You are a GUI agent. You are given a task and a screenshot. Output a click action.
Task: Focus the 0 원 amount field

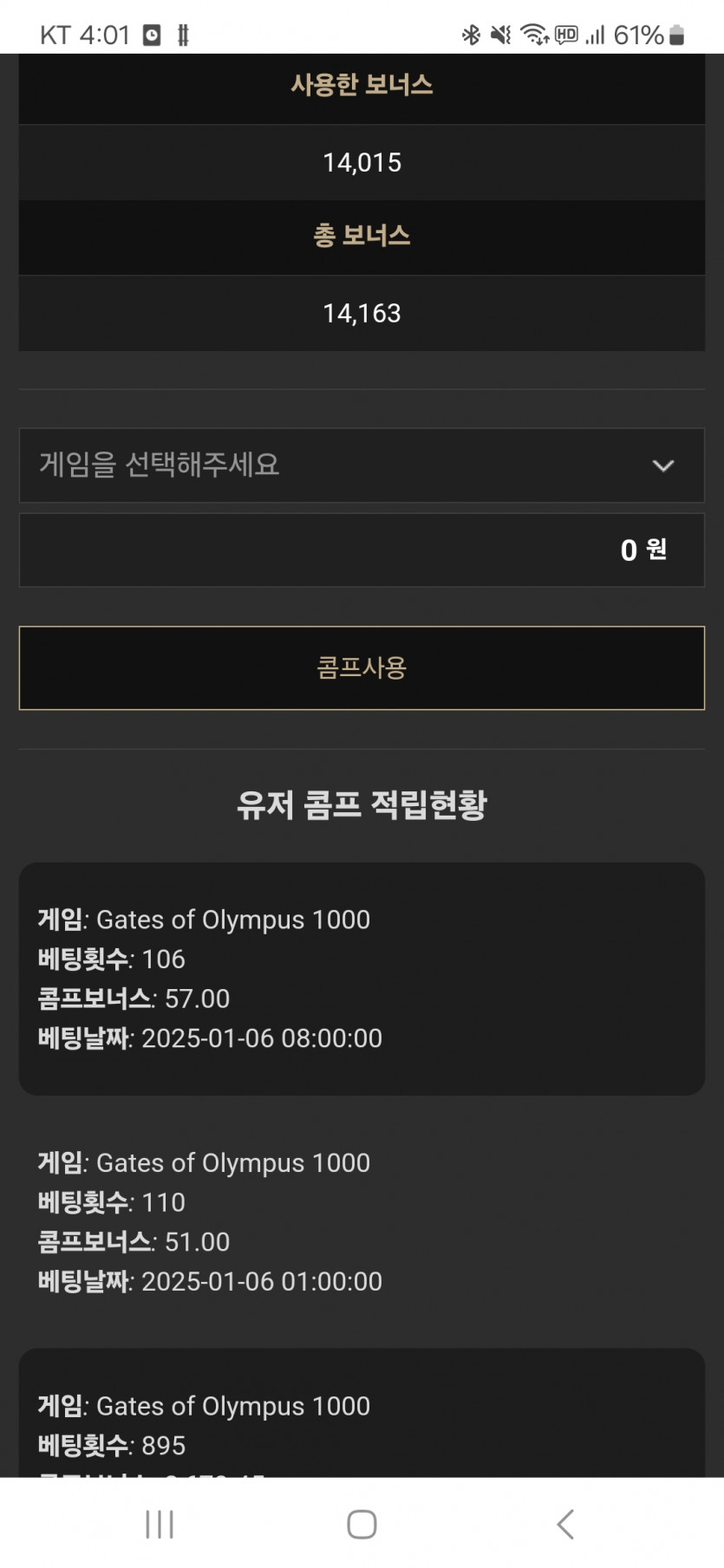(362, 550)
